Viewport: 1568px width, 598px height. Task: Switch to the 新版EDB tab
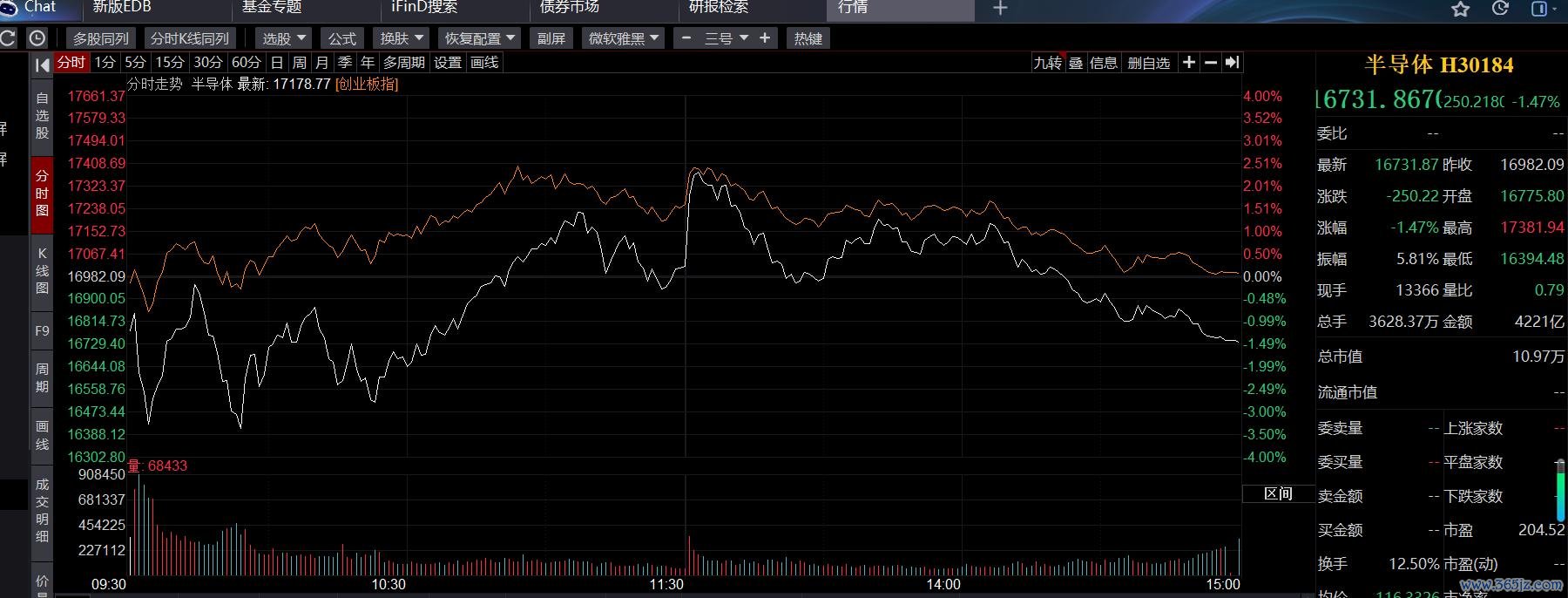coord(122,7)
